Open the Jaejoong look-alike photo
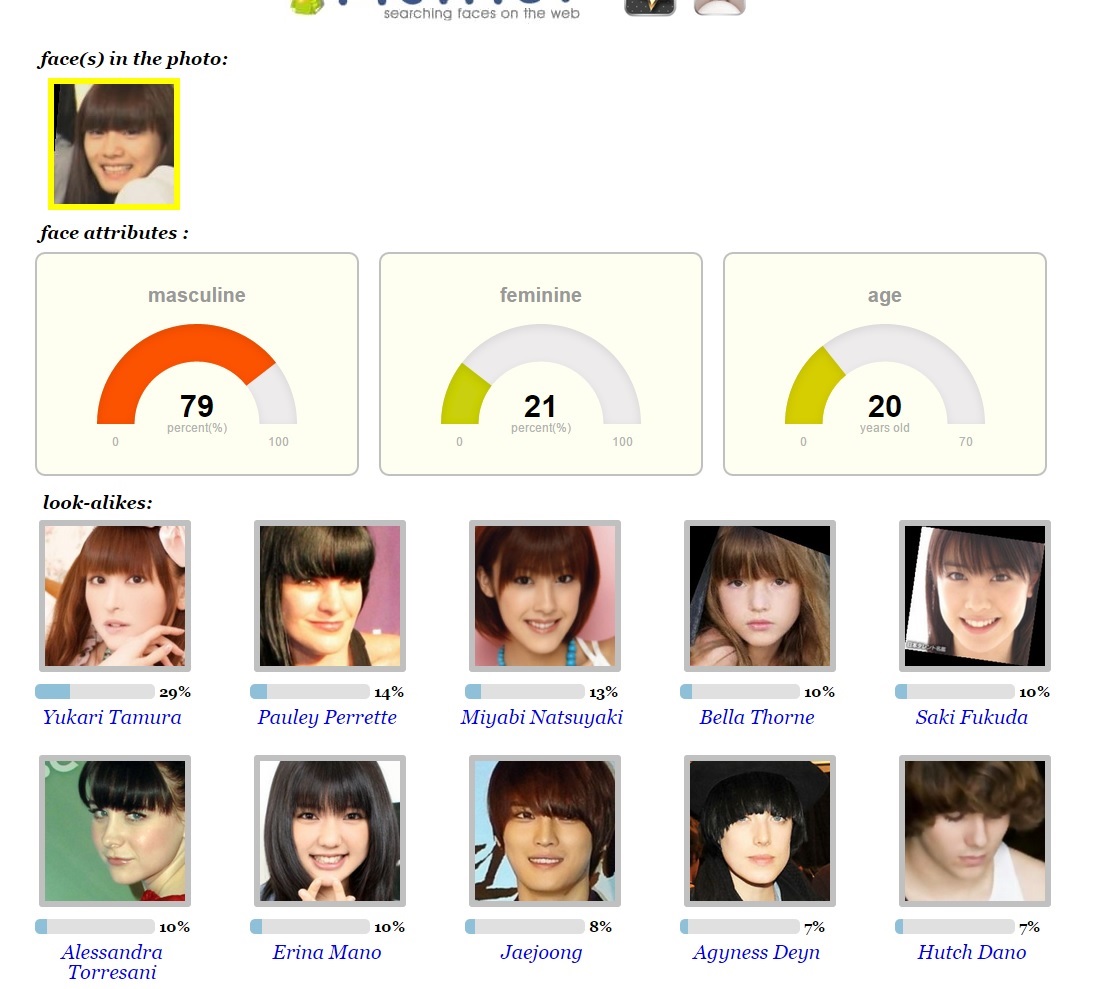This screenshot has width=1093, height=989. pyautogui.click(x=544, y=831)
